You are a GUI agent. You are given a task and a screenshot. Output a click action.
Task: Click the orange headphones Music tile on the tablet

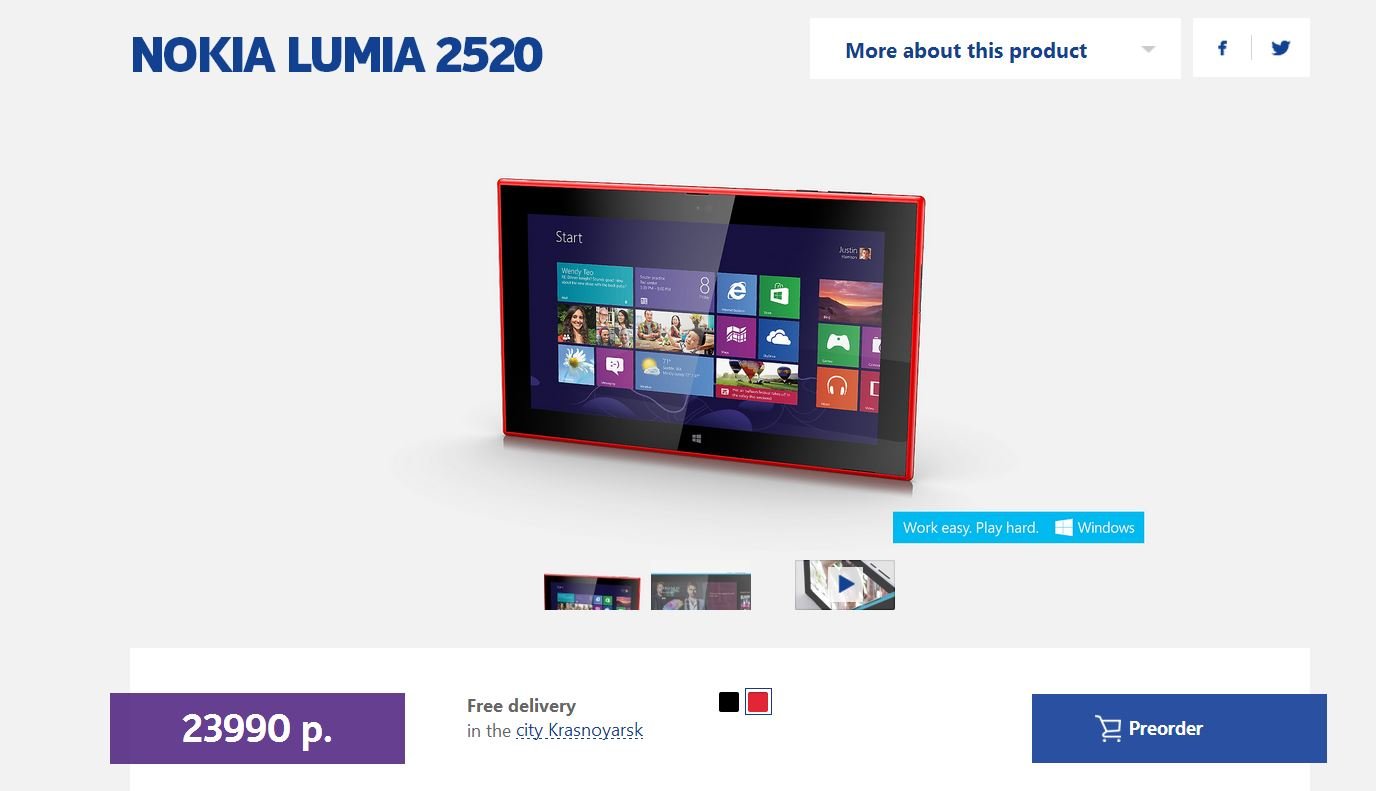pyautogui.click(x=837, y=389)
